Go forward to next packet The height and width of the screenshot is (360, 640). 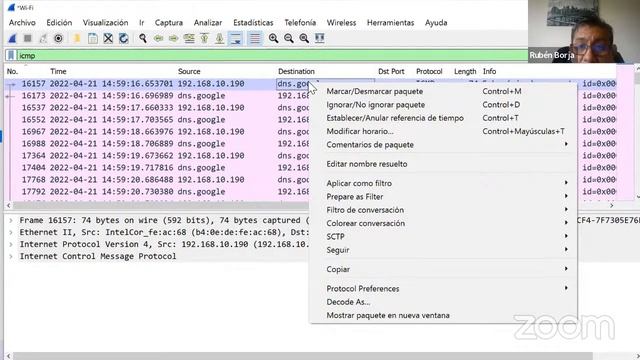click(173, 38)
